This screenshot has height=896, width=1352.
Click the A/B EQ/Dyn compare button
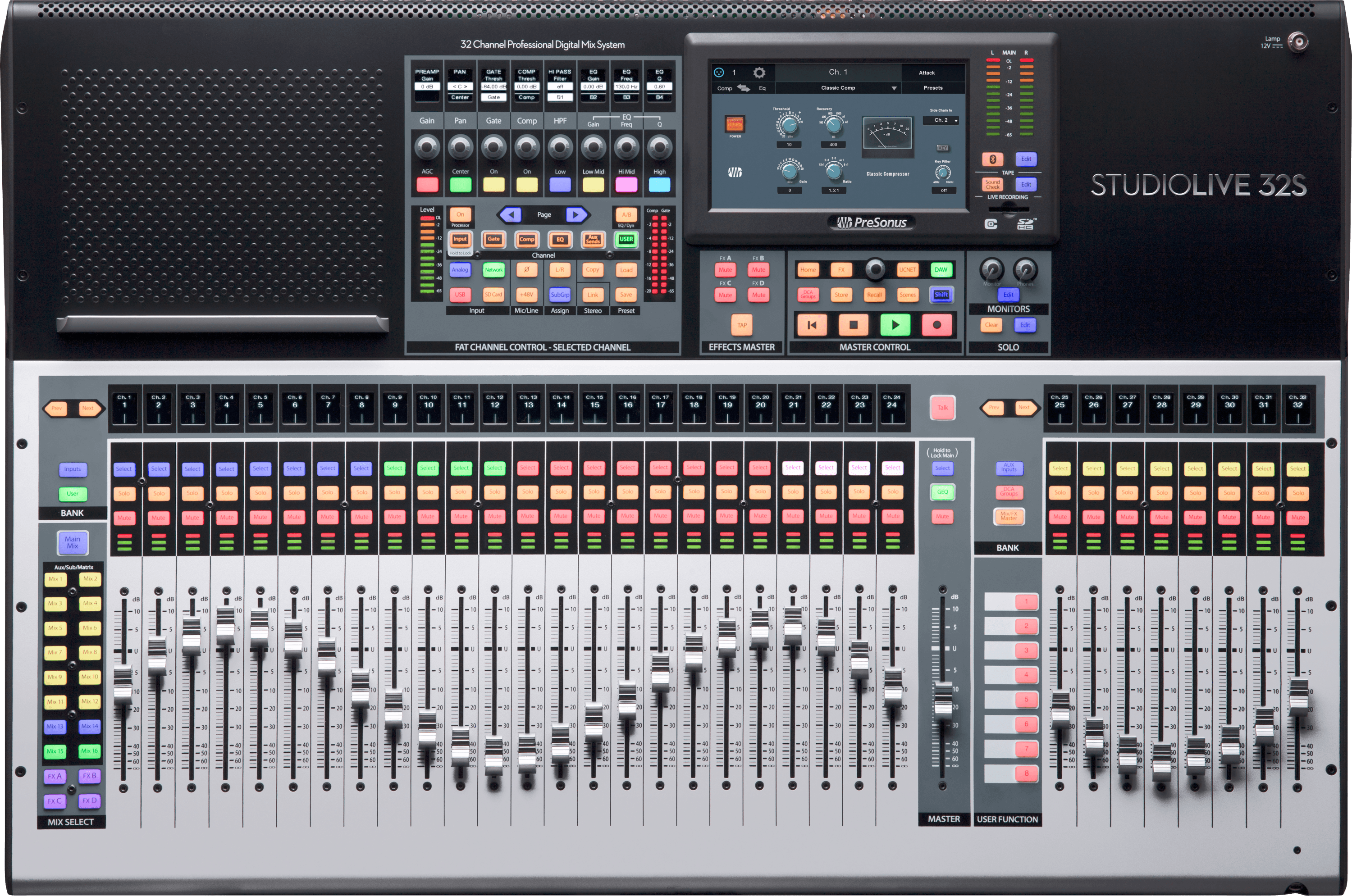tap(626, 215)
